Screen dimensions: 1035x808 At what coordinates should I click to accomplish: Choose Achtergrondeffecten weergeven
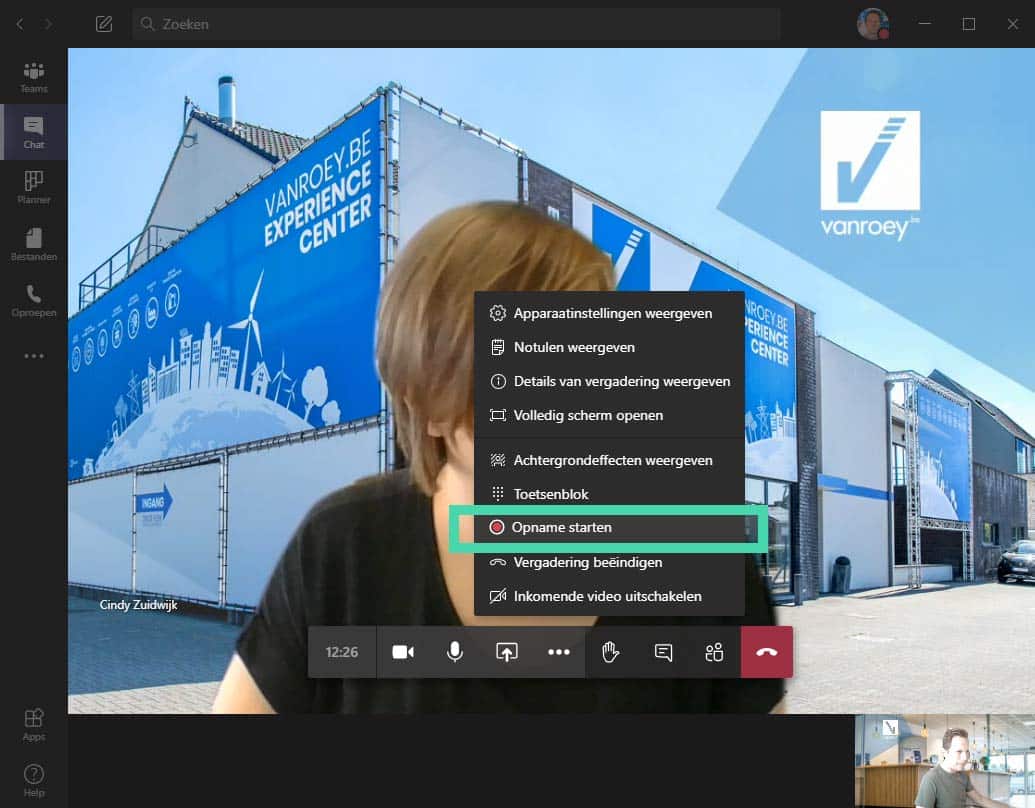(x=609, y=460)
